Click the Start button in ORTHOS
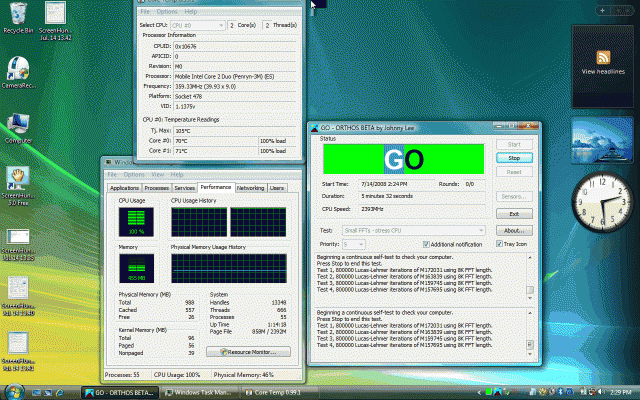 point(514,144)
